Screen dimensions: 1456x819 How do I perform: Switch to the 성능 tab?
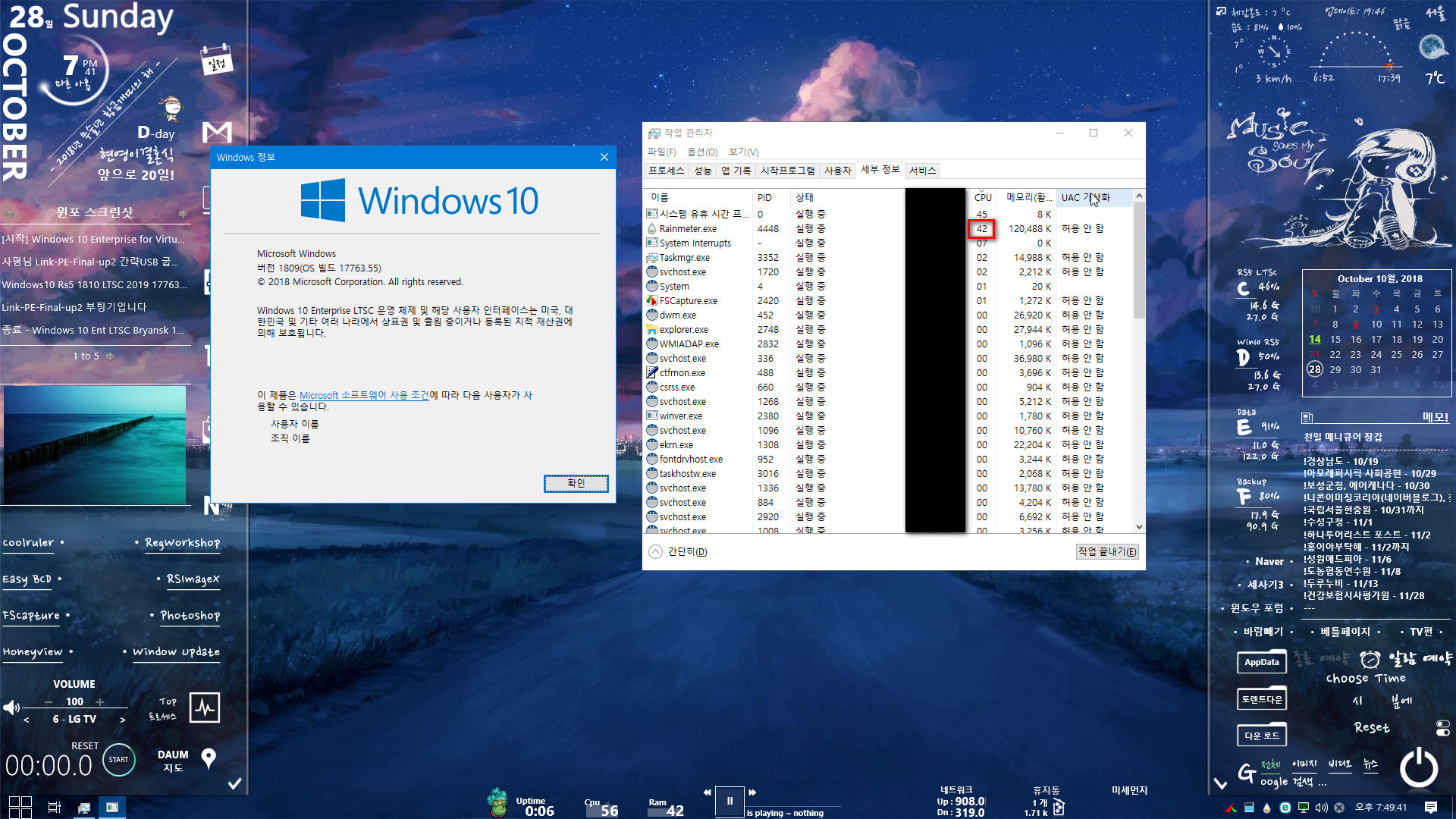pos(703,171)
